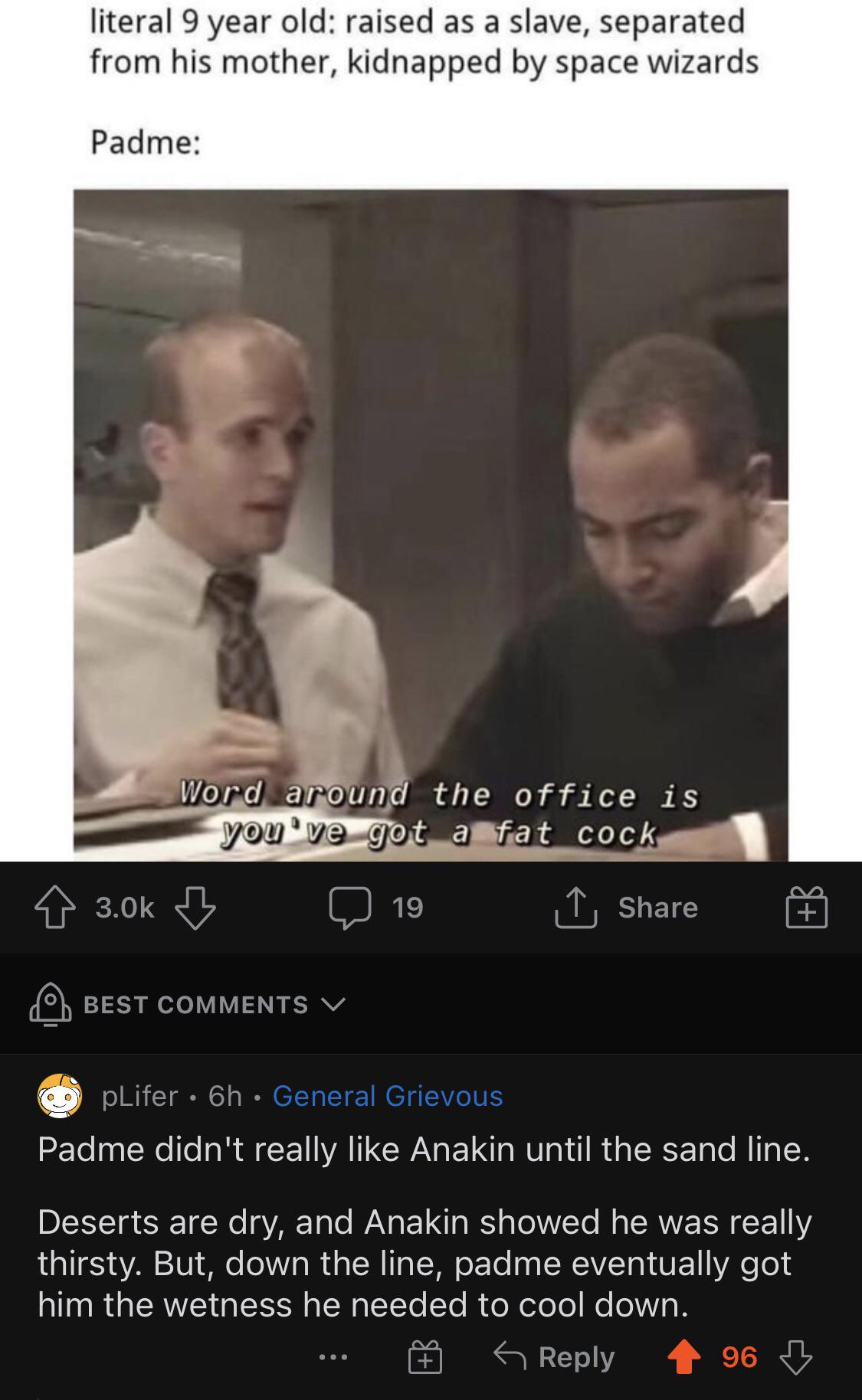The image size is (862, 1400).
Task: Click the Reply text button
Action: point(576,1357)
